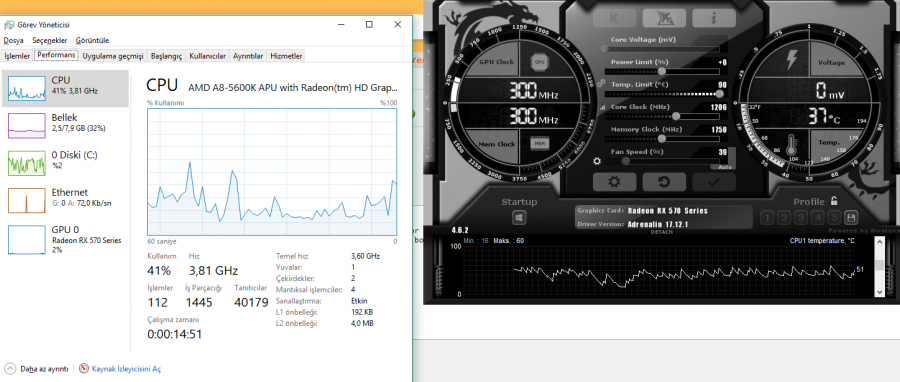Image resolution: width=900 pixels, height=382 pixels.
Task: Toggle the Windows Startup button
Action: tap(519, 217)
